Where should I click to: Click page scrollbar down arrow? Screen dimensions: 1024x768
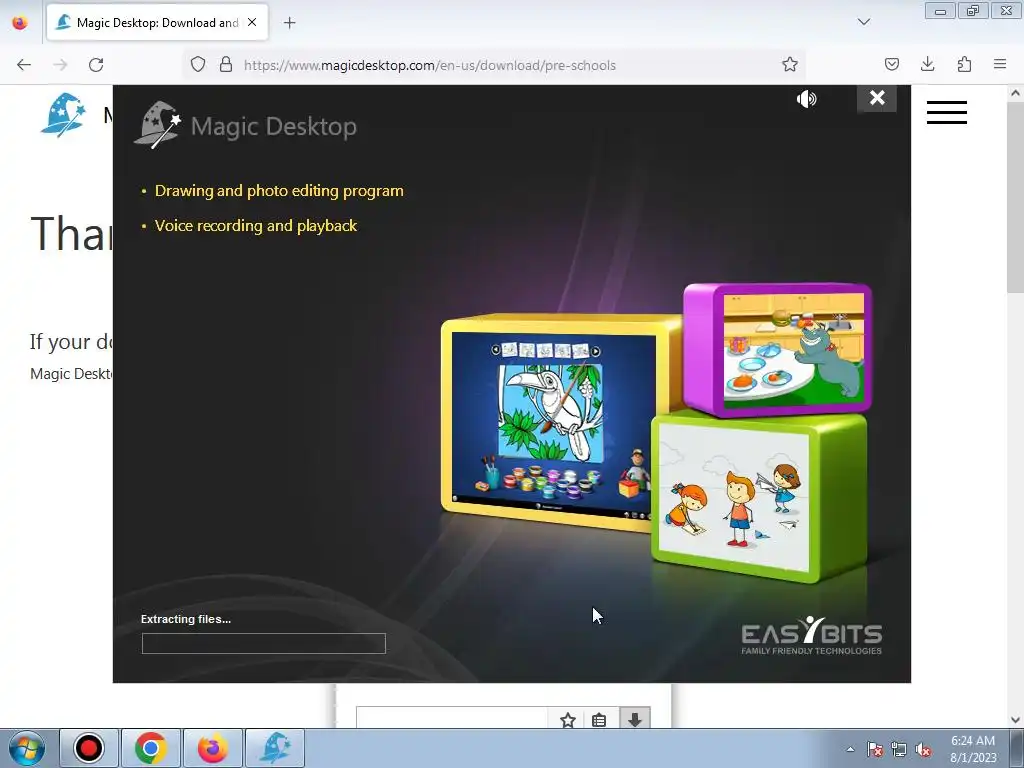(x=1015, y=720)
